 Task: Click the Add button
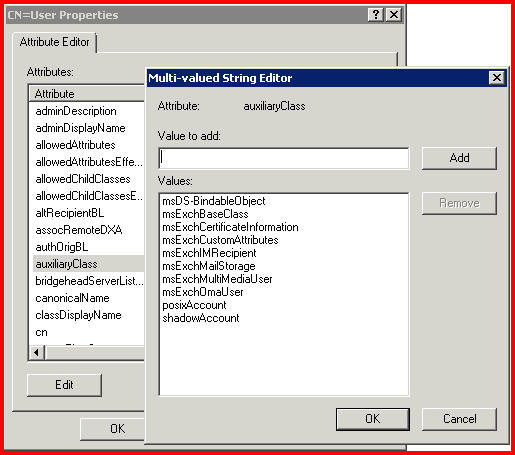(459, 158)
